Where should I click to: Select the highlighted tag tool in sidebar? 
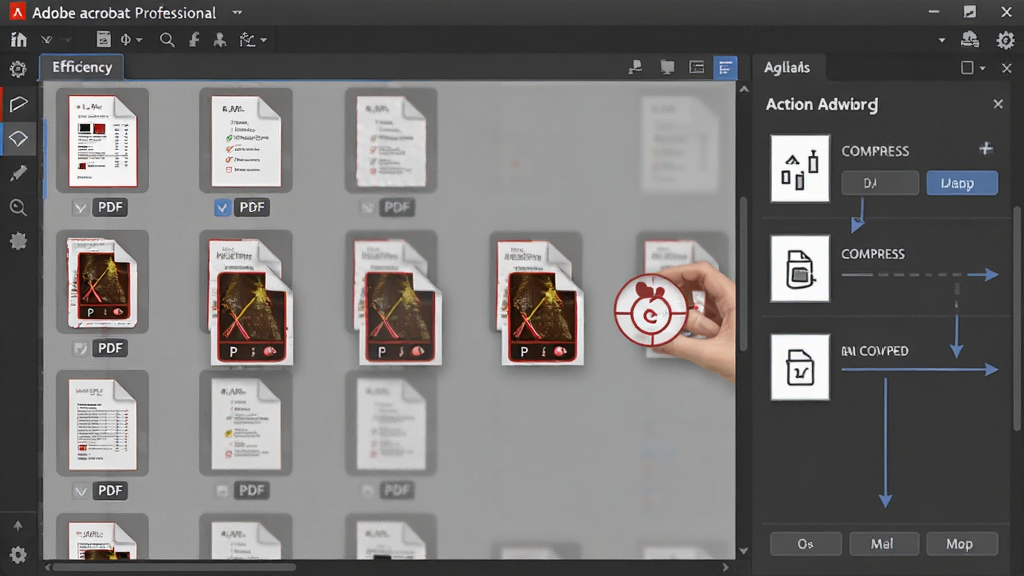18,138
